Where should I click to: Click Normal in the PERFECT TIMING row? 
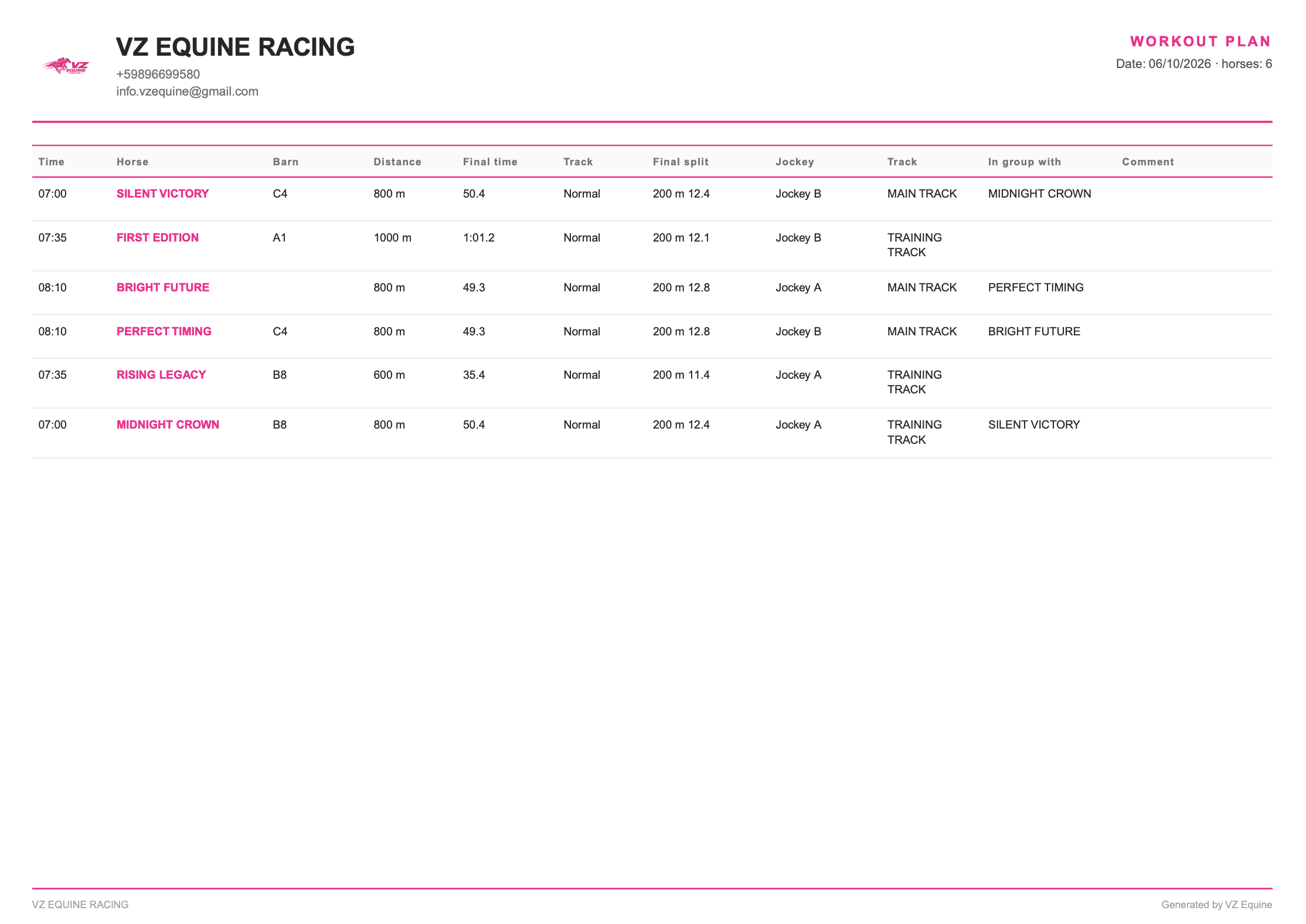click(581, 331)
